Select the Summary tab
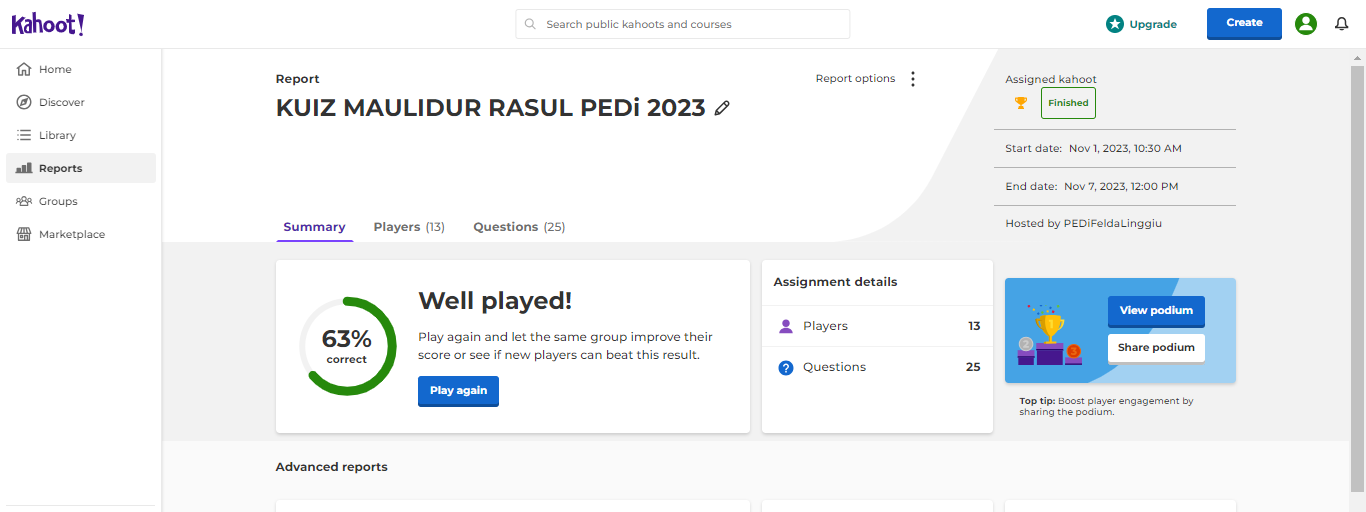This screenshot has width=1366, height=512. 314,227
